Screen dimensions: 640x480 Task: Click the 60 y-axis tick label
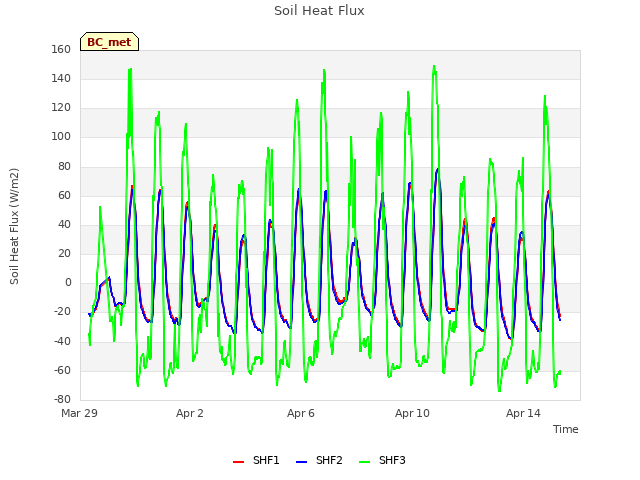pos(64,195)
